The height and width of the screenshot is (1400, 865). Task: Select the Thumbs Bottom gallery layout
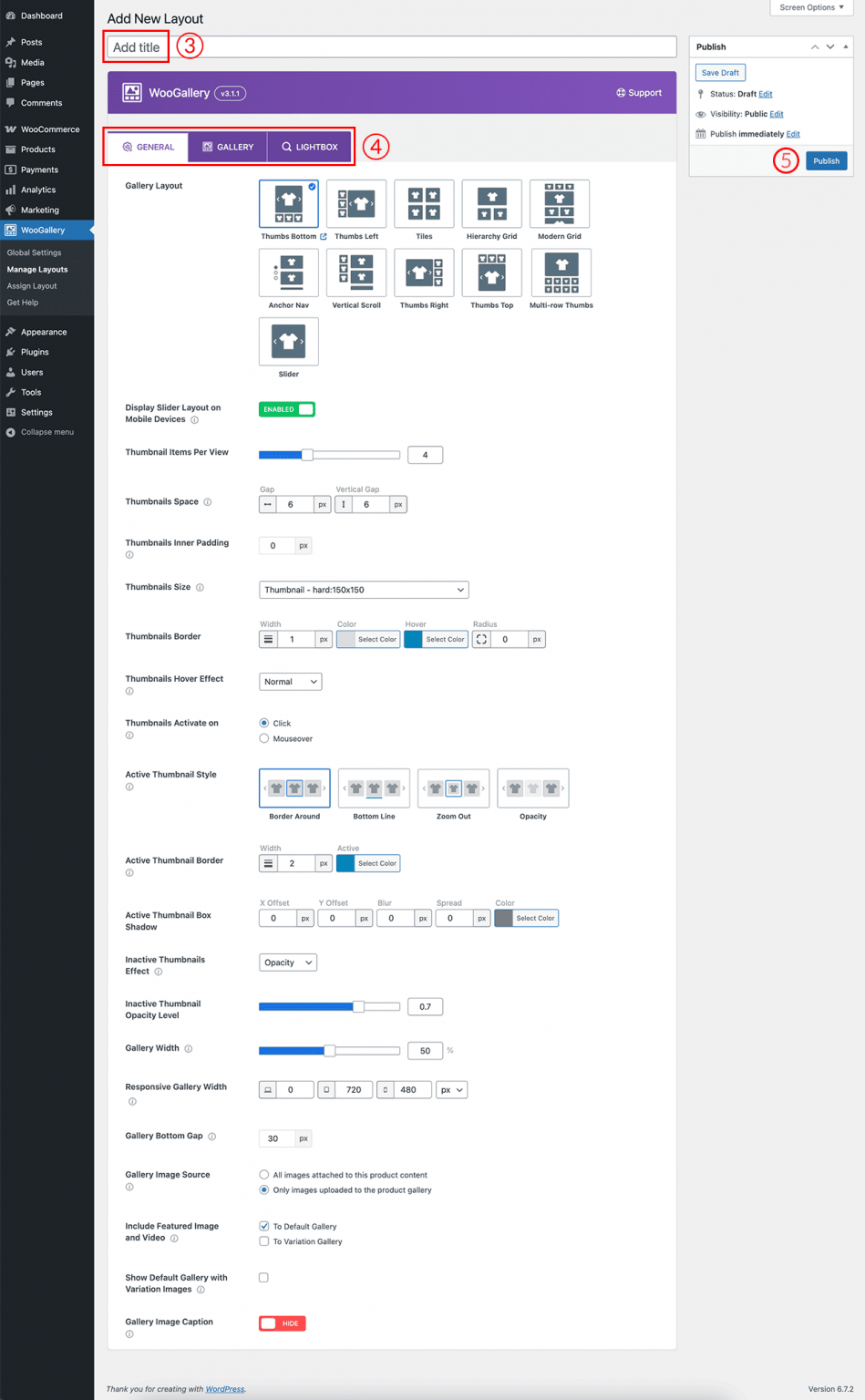[x=288, y=204]
